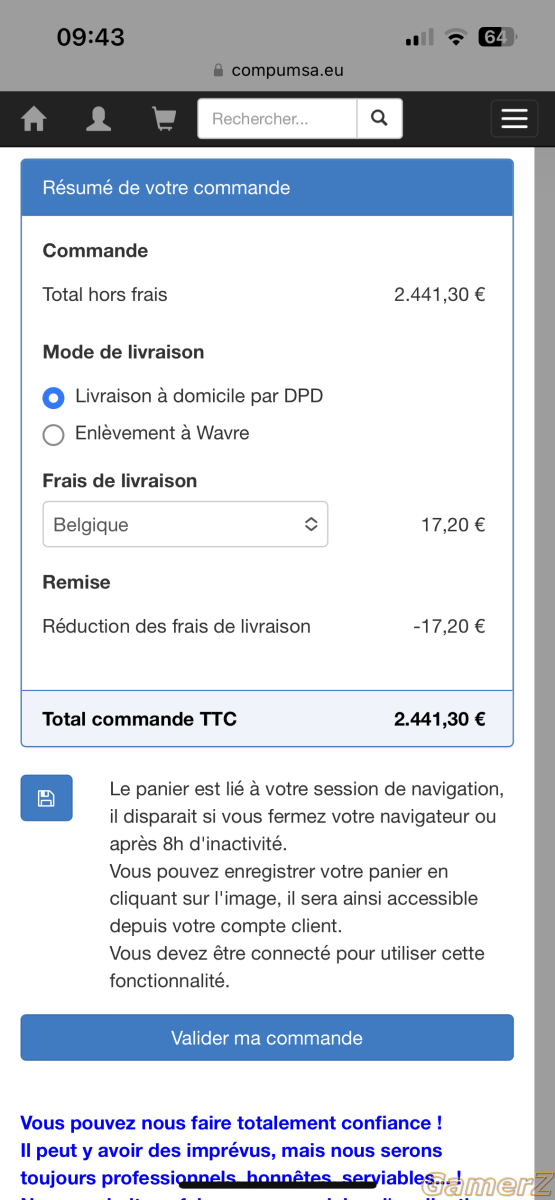Open the Belgique country dropdown
555x1200 pixels.
coord(185,524)
